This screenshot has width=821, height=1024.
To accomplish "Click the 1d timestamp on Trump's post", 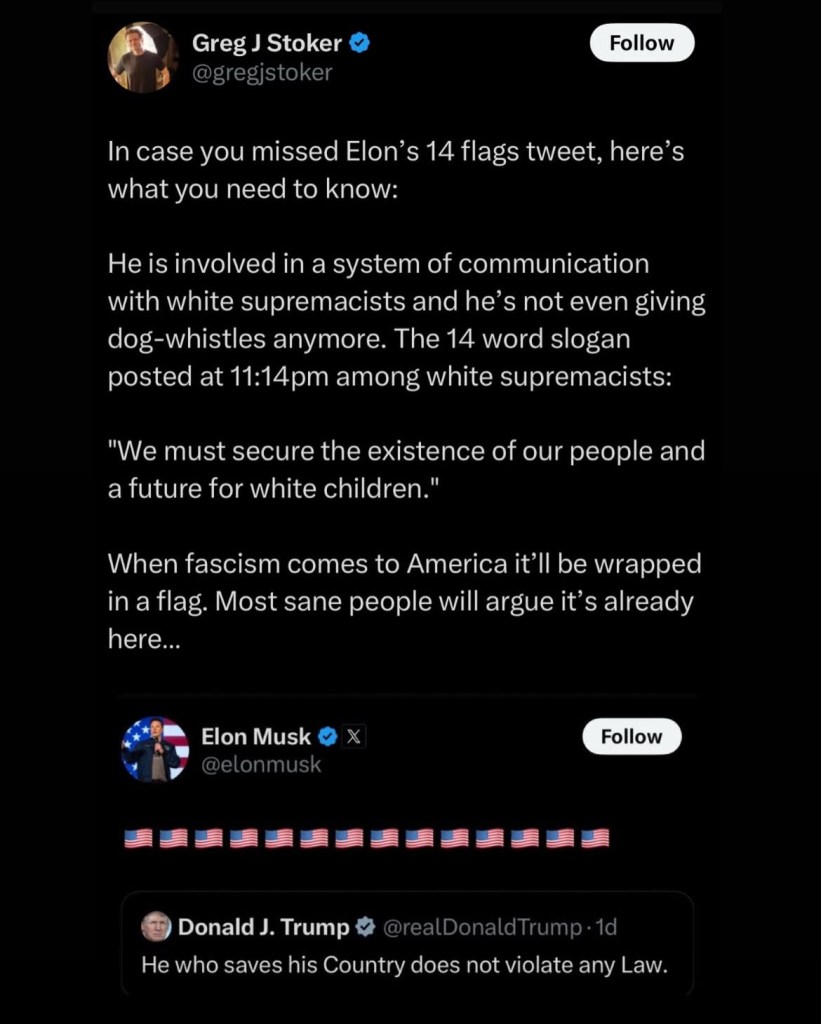I will pos(606,927).
